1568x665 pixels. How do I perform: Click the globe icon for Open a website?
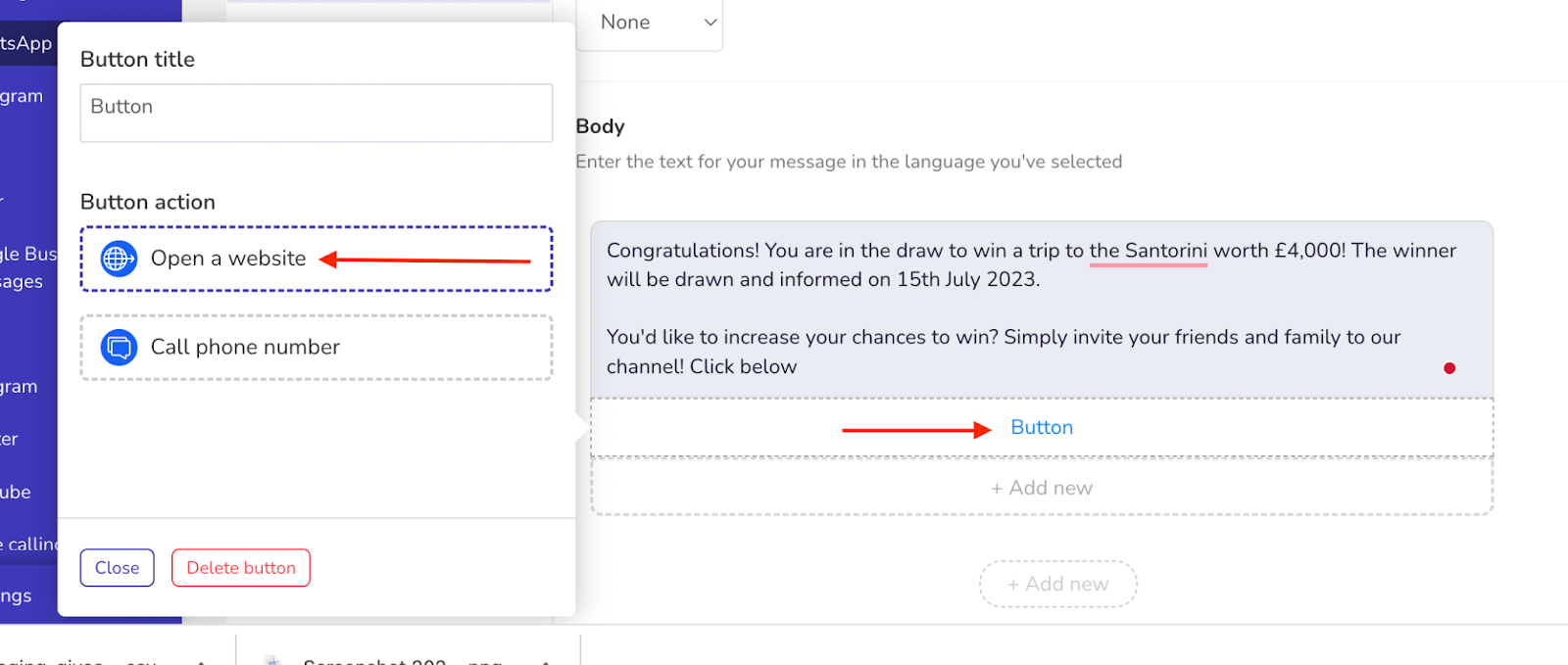(119, 259)
